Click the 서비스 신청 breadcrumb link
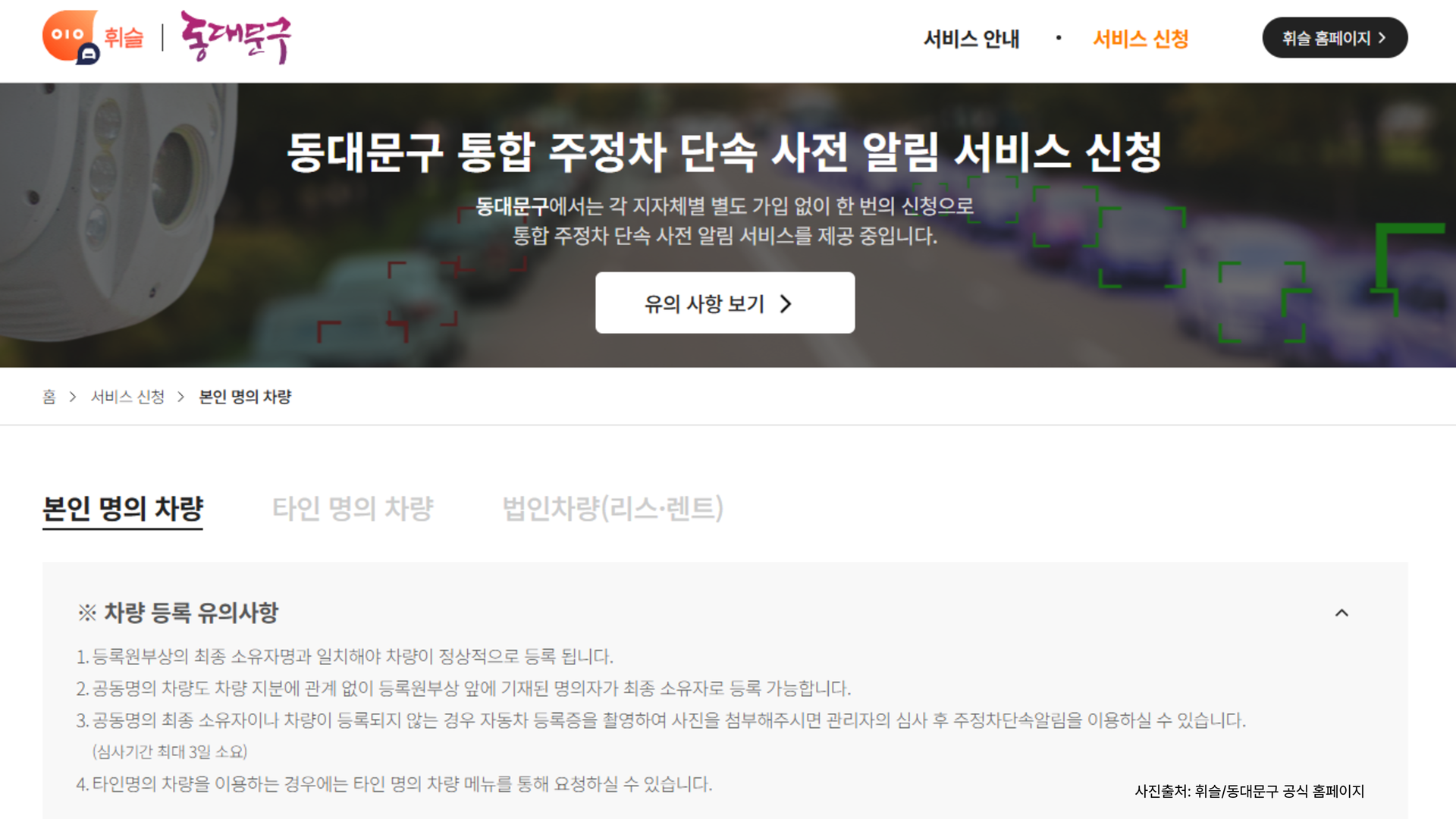1456x819 pixels. click(x=127, y=397)
